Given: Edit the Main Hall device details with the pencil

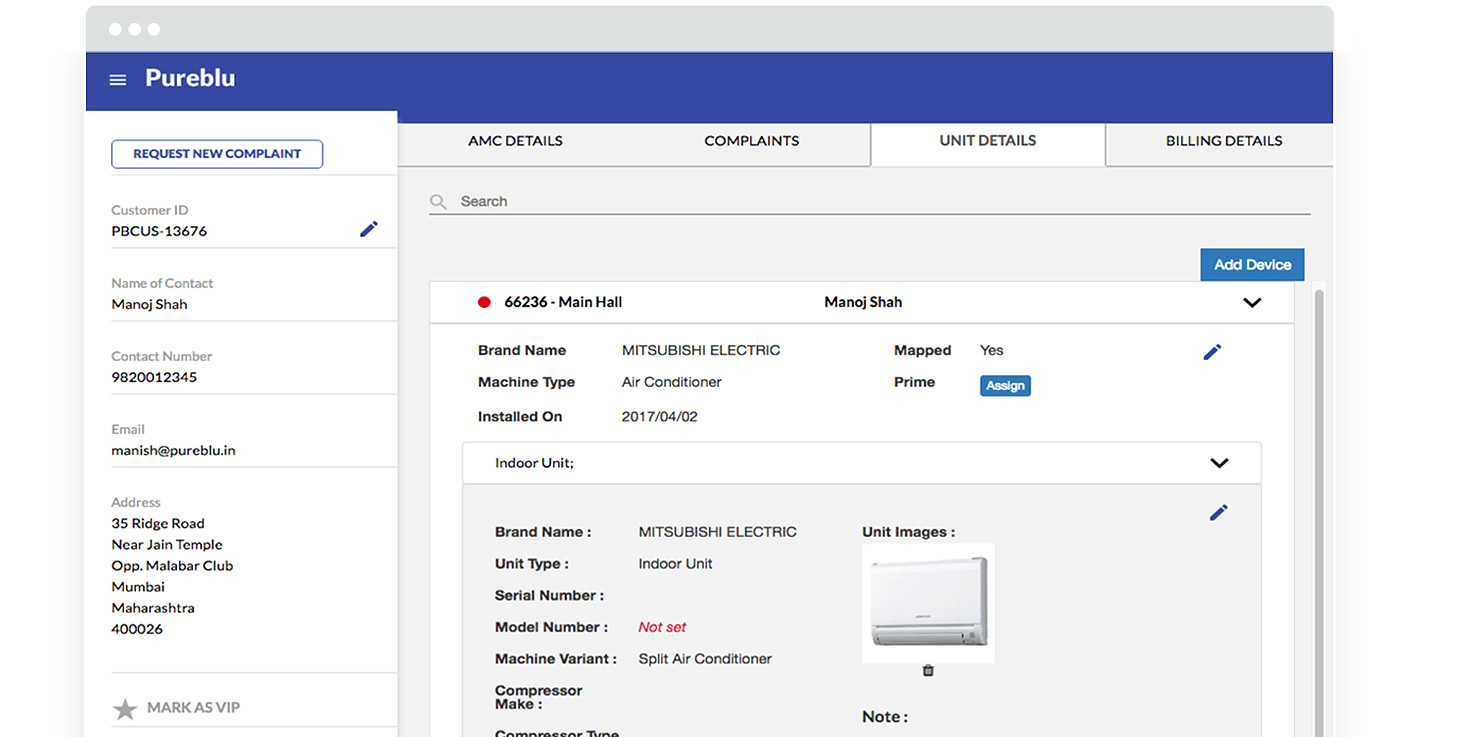Looking at the screenshot, I should tap(1212, 352).
